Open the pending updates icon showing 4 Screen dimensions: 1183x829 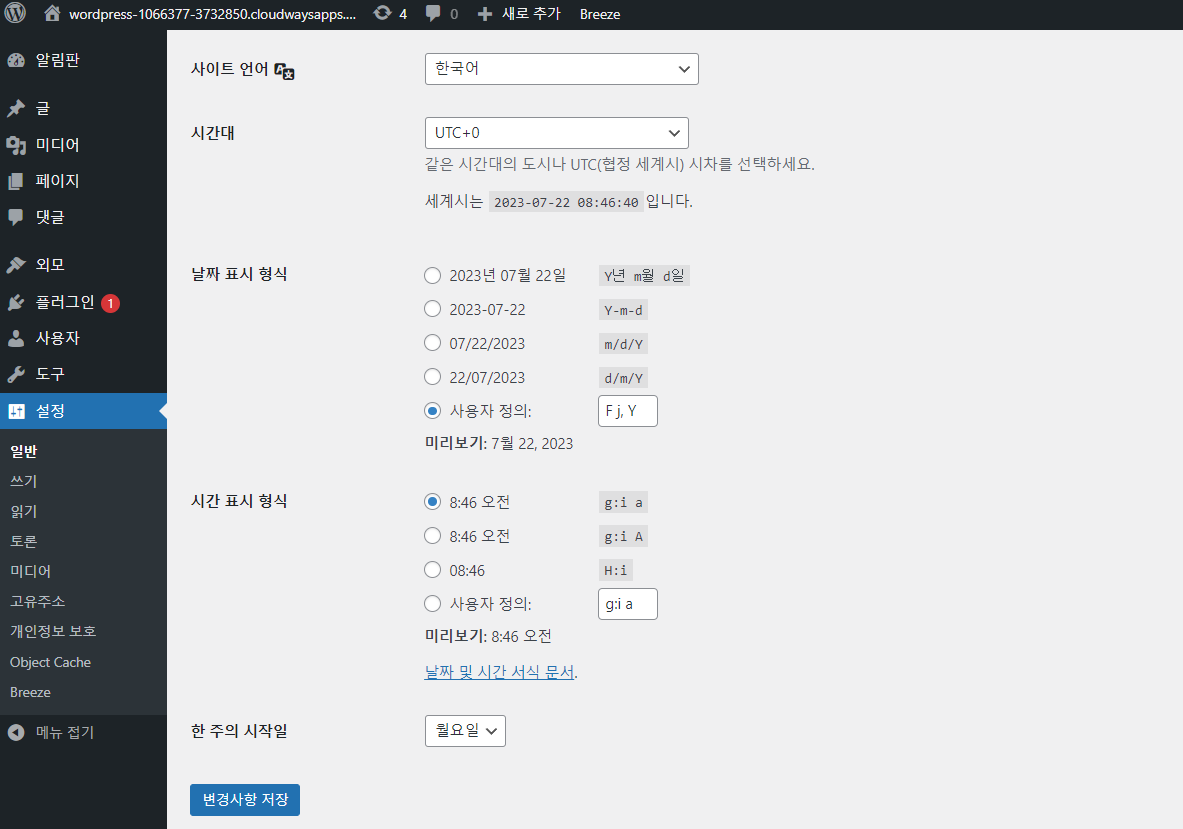click(383, 14)
